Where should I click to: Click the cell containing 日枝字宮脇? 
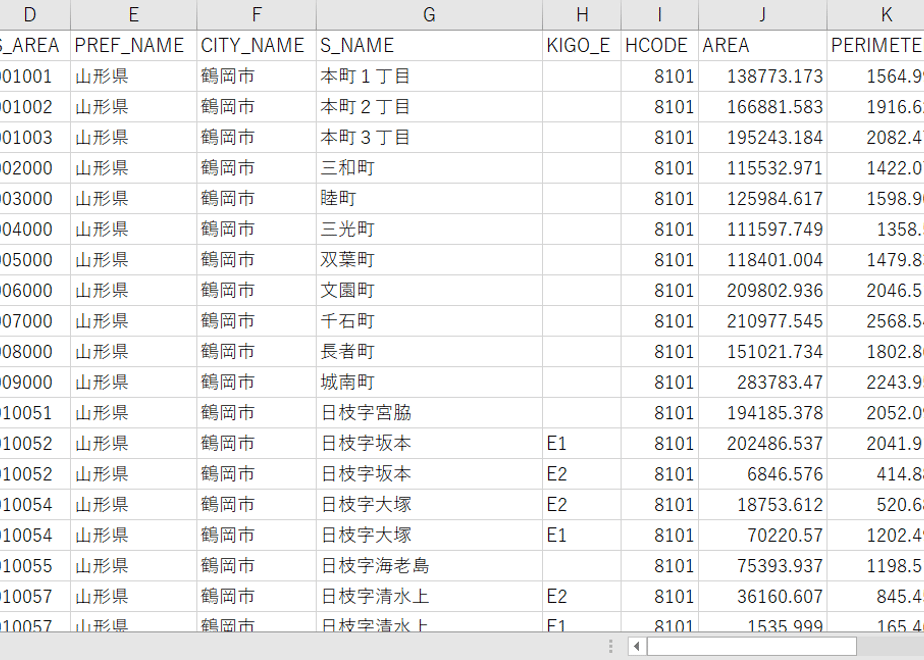tap(429, 413)
